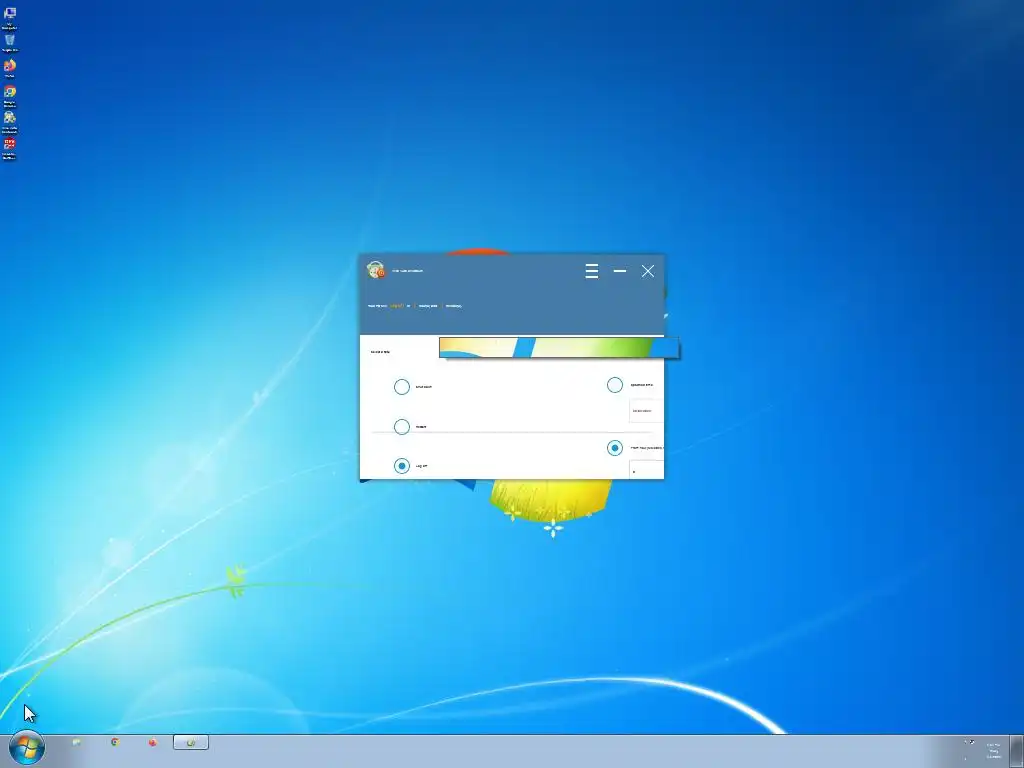This screenshot has height=768, width=1024.
Task: Click the input field below the From now radio
Action: [x=647, y=470]
